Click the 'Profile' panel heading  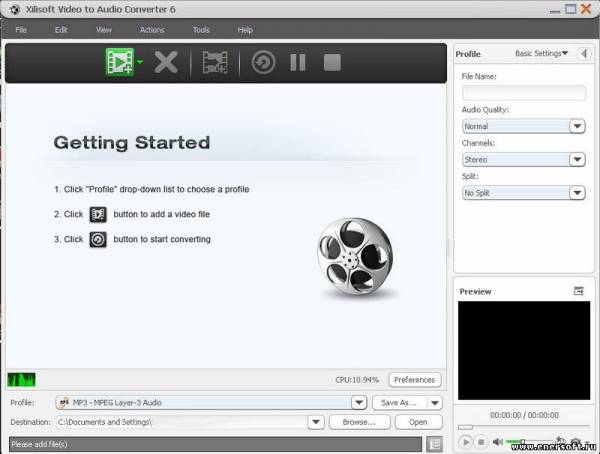pos(468,54)
